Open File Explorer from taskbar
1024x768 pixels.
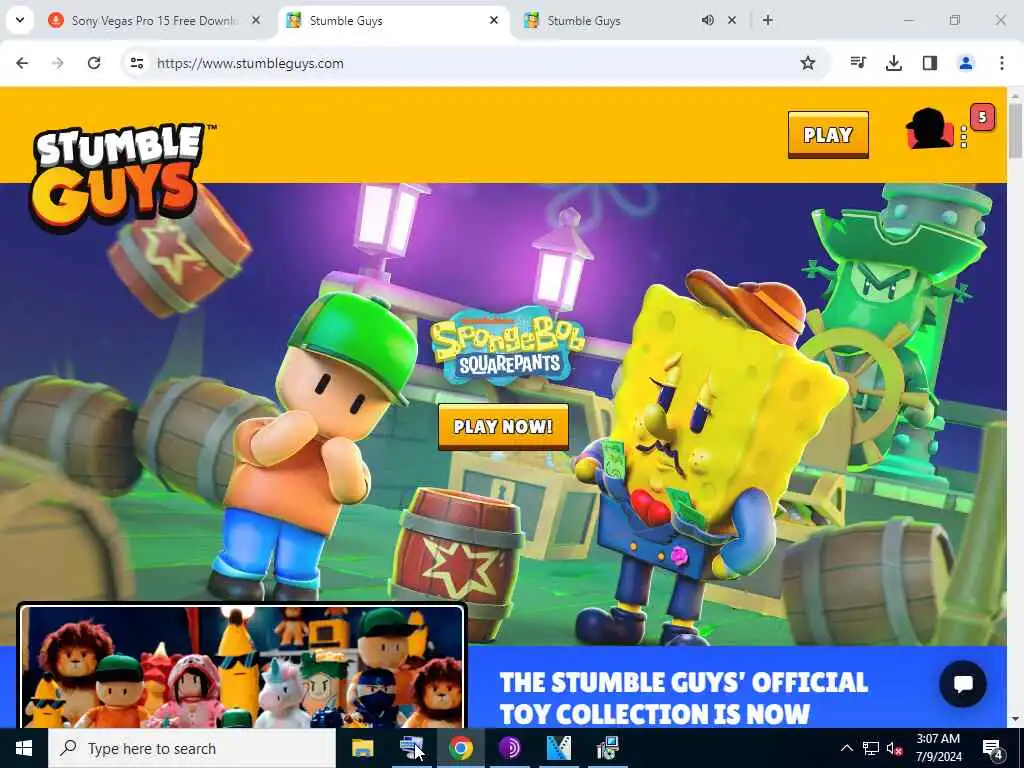362,748
